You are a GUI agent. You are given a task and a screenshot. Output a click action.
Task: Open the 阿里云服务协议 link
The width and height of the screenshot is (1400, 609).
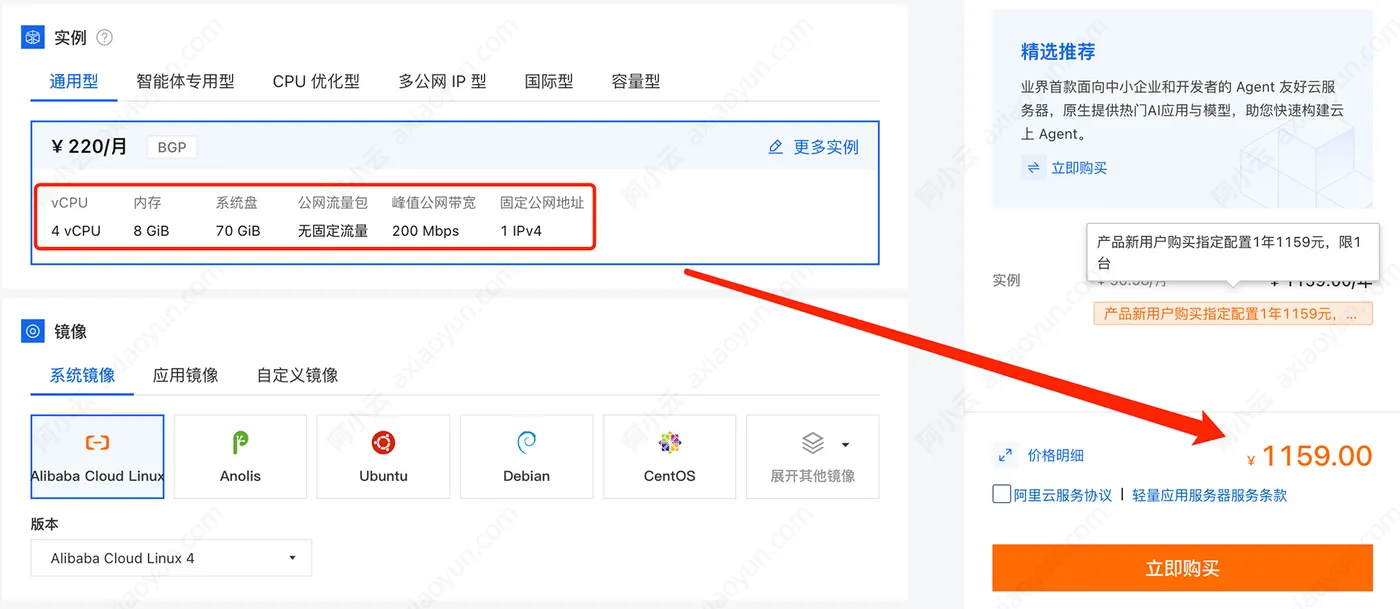click(1063, 495)
